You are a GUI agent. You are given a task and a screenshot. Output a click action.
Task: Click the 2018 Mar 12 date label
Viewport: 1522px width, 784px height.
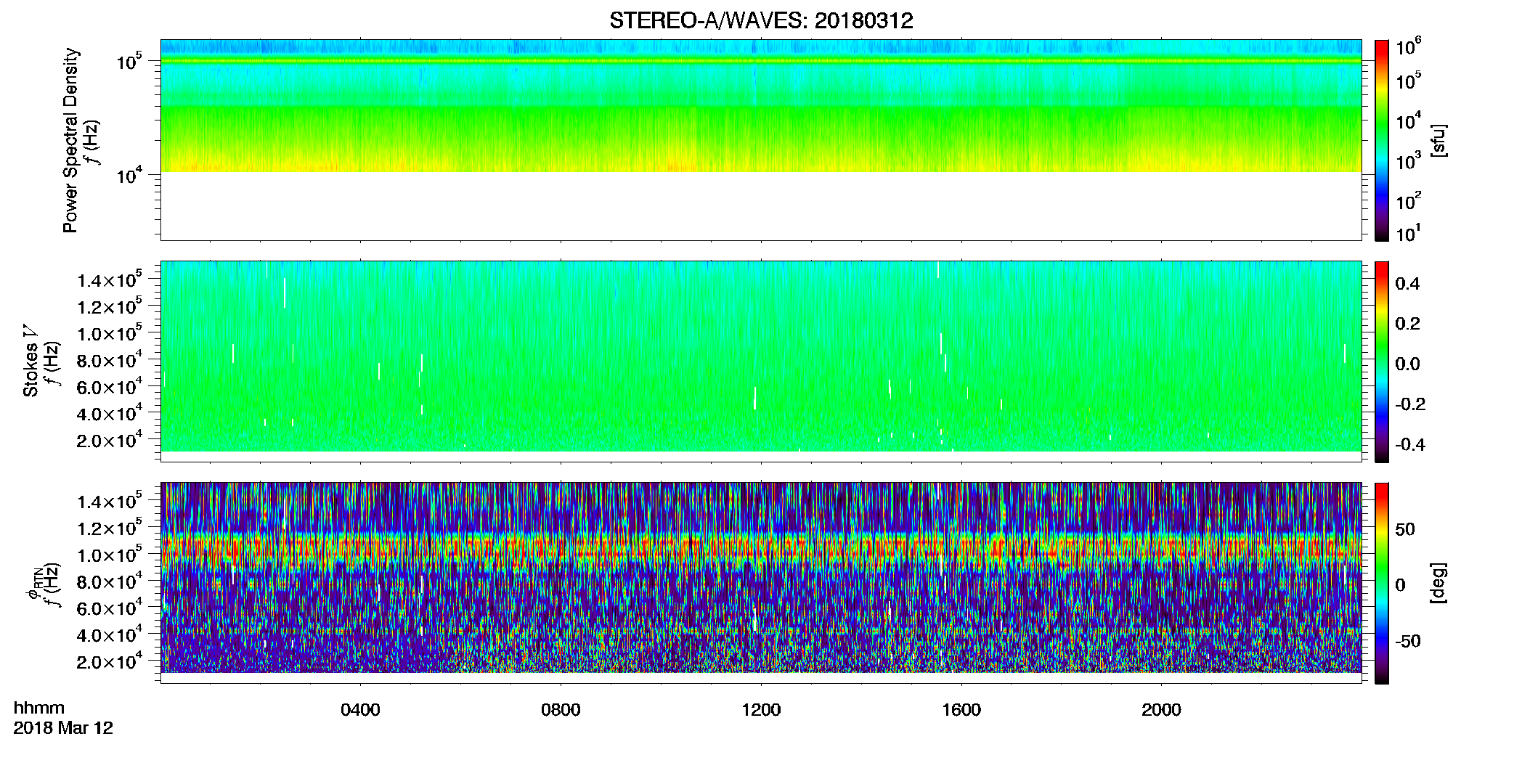[63, 728]
